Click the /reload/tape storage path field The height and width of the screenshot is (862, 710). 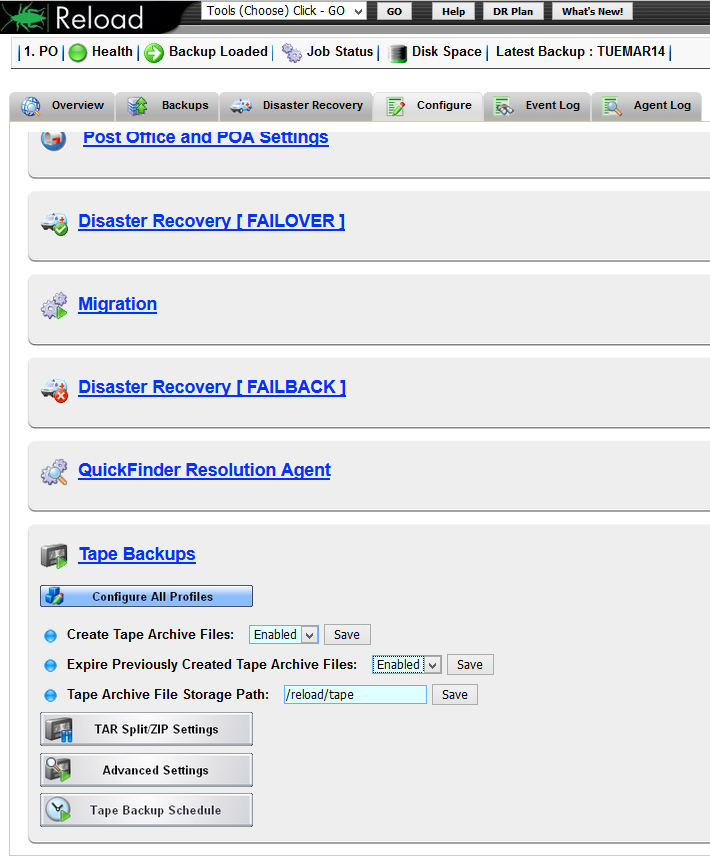pos(356,694)
